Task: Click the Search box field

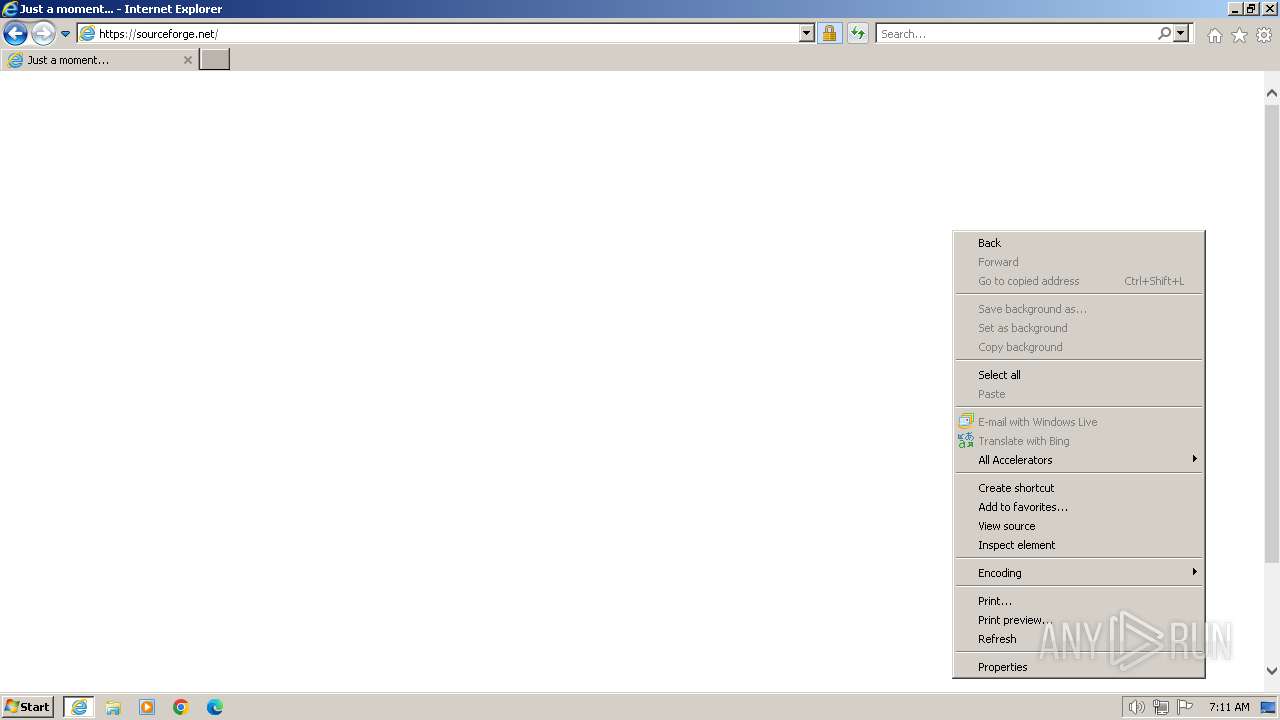Action: [x=1015, y=33]
